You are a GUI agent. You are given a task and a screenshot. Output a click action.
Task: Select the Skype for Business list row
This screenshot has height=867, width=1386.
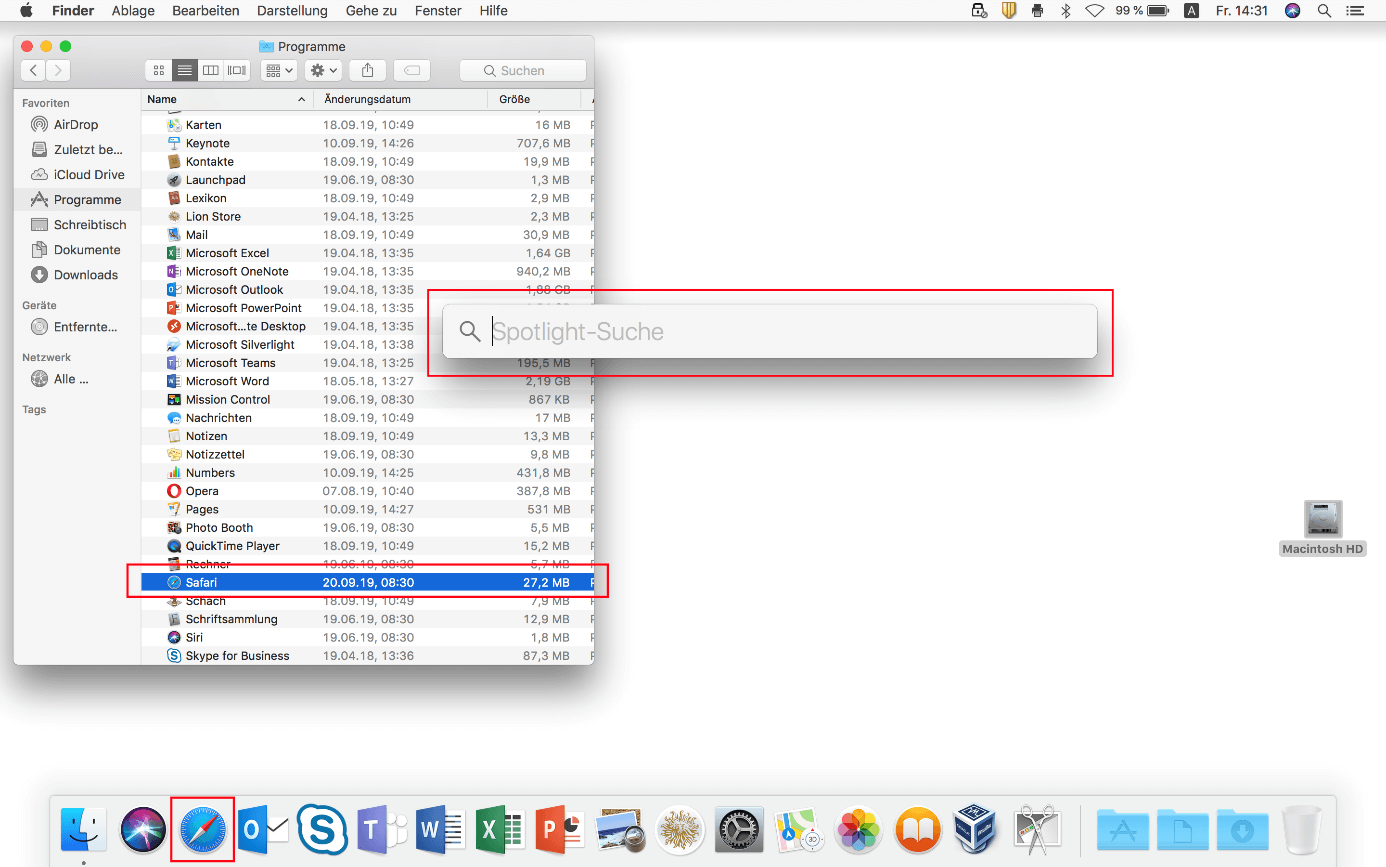pos(367,656)
